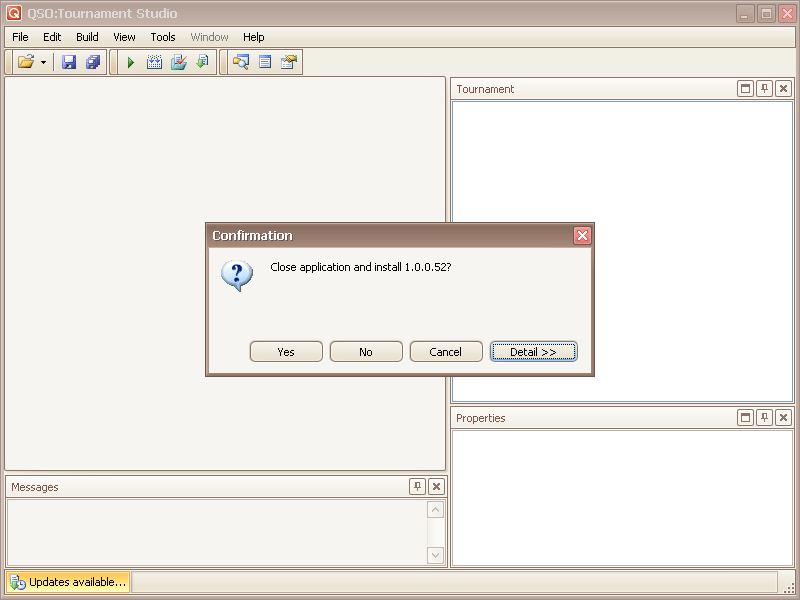Maximize the Tournament panel
Image resolution: width=800 pixels, height=600 pixels.
coord(745,89)
